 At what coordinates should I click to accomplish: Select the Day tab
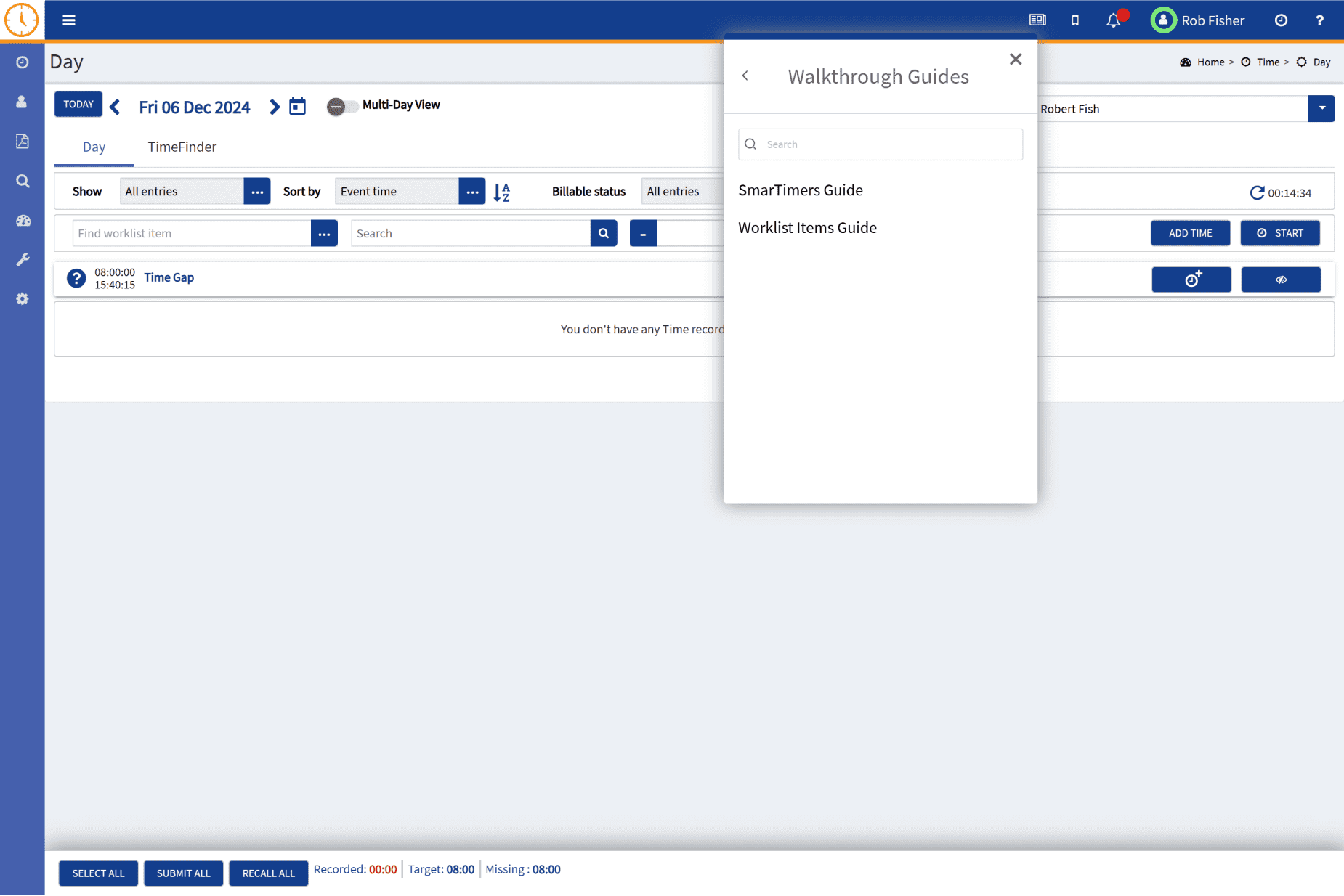click(x=94, y=147)
